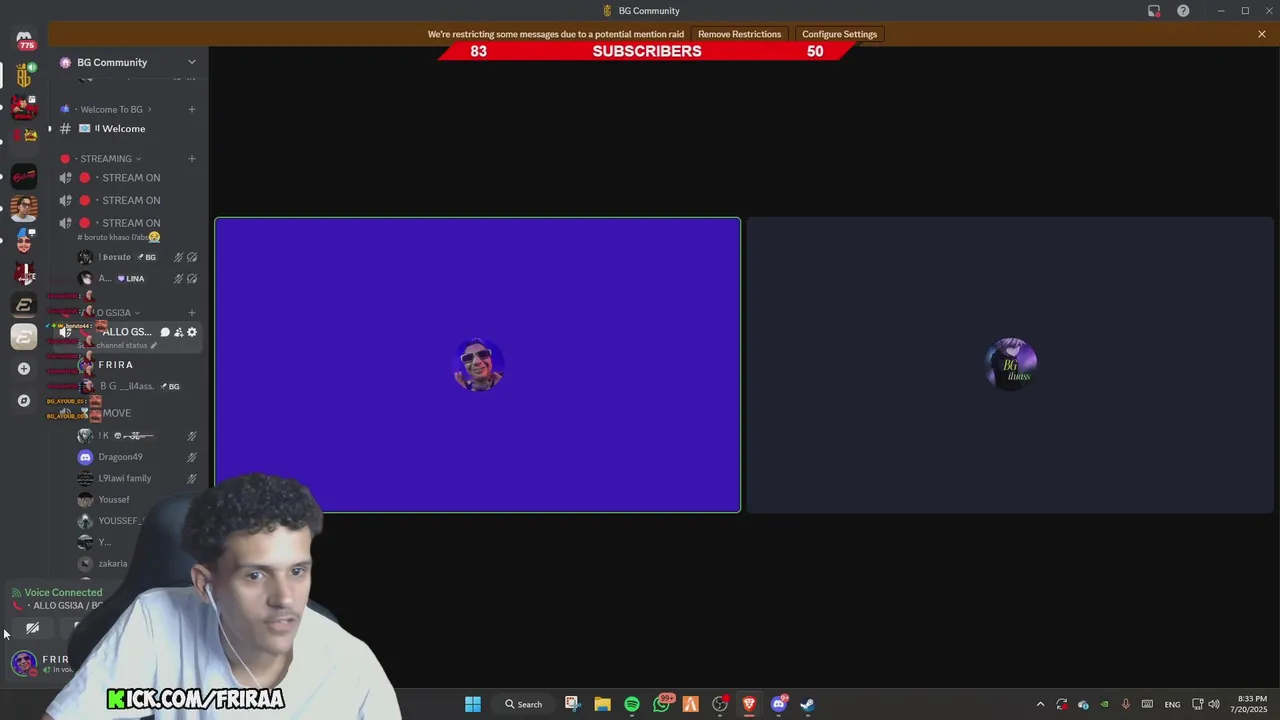Open File Explorer from taskbar
1280x720 pixels.
point(602,704)
